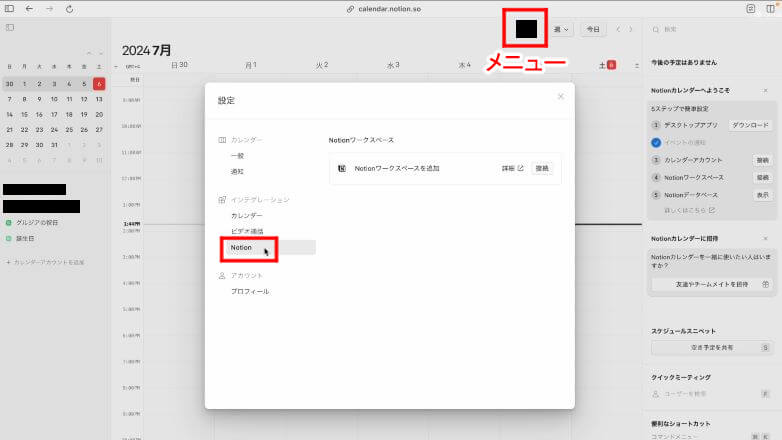Collapse the all-day row expander at right

click(x=637, y=66)
